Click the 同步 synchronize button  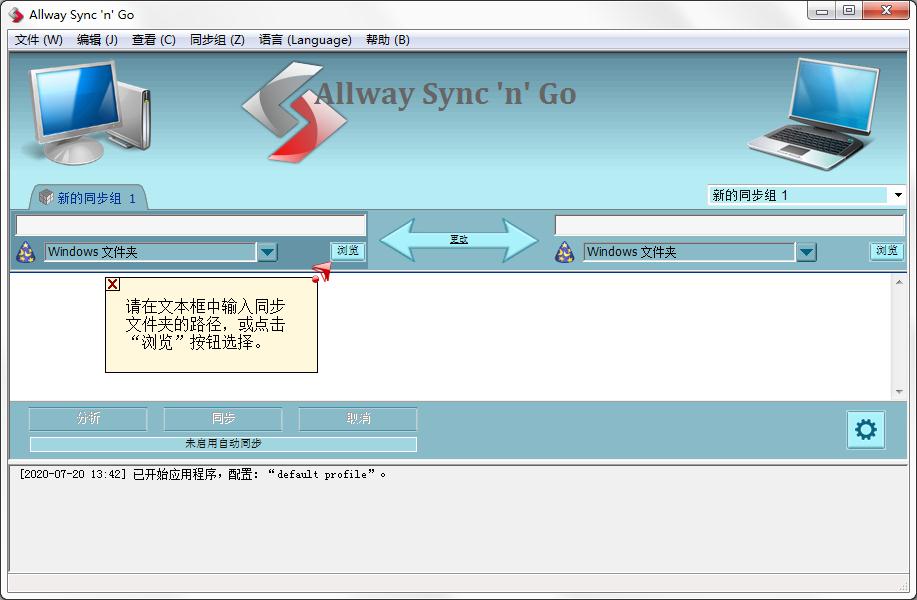[x=223, y=419]
